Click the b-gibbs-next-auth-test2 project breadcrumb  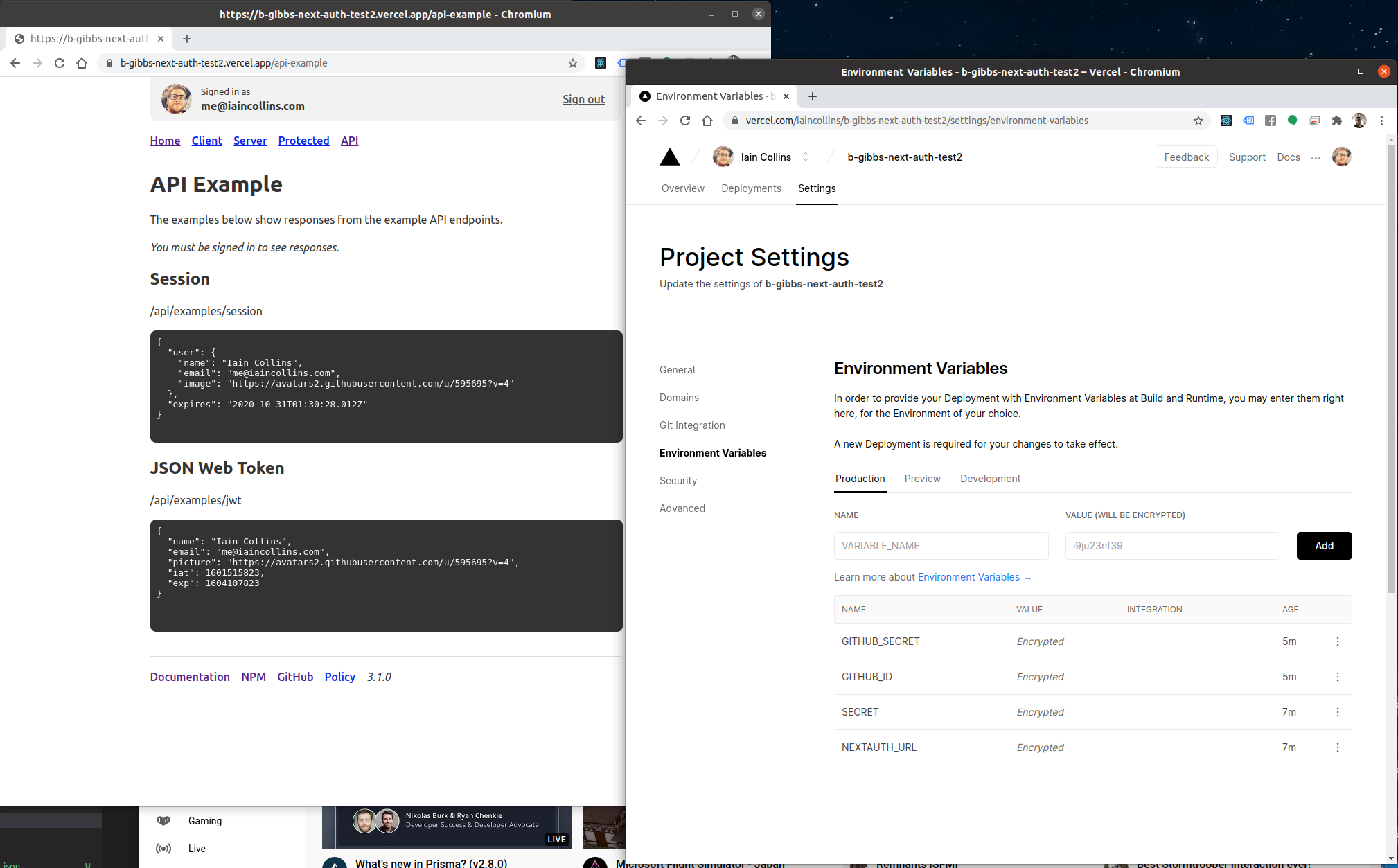904,157
